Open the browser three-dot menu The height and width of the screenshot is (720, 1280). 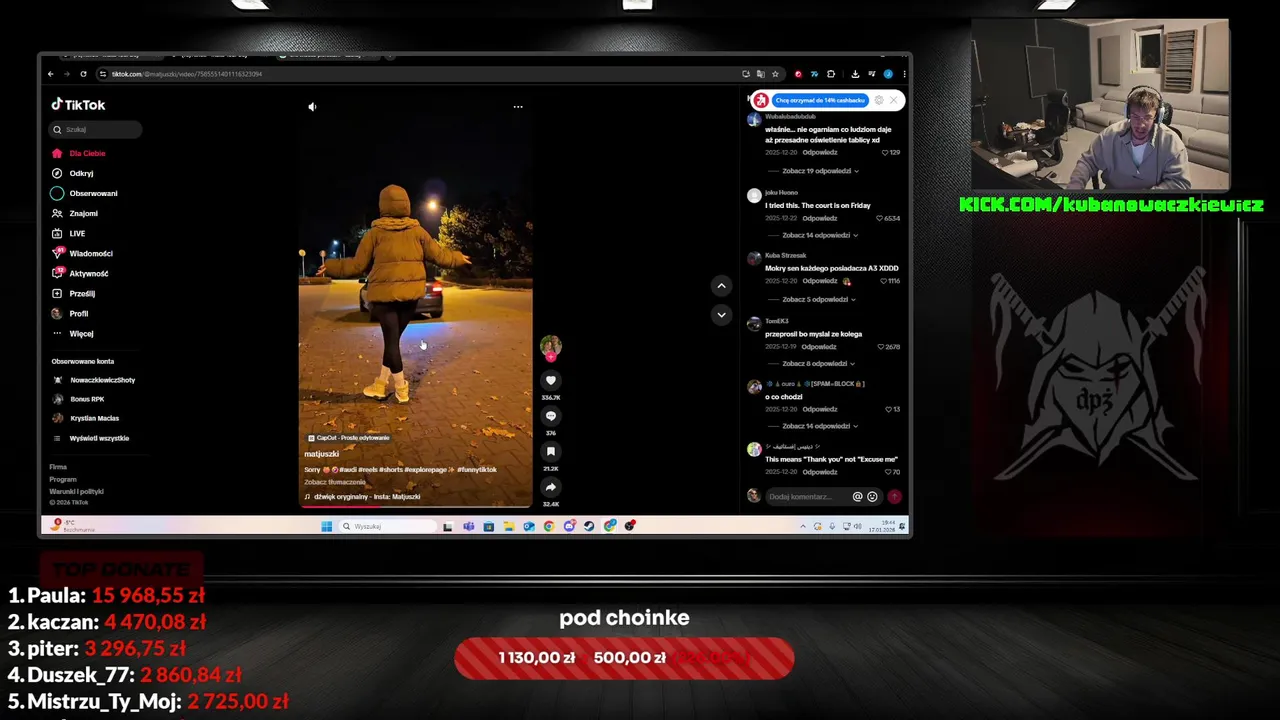pyautogui.click(x=904, y=74)
